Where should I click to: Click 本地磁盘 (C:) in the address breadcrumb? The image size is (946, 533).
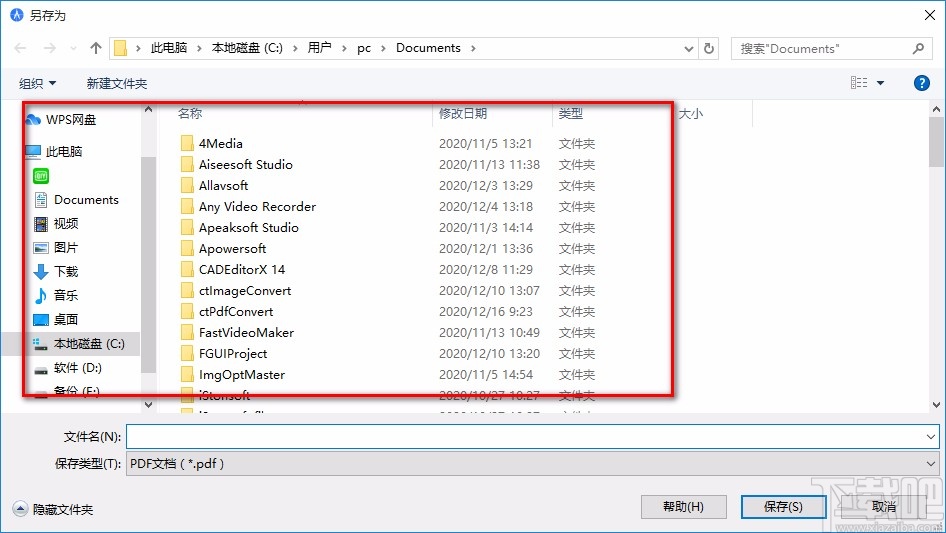[x=247, y=48]
